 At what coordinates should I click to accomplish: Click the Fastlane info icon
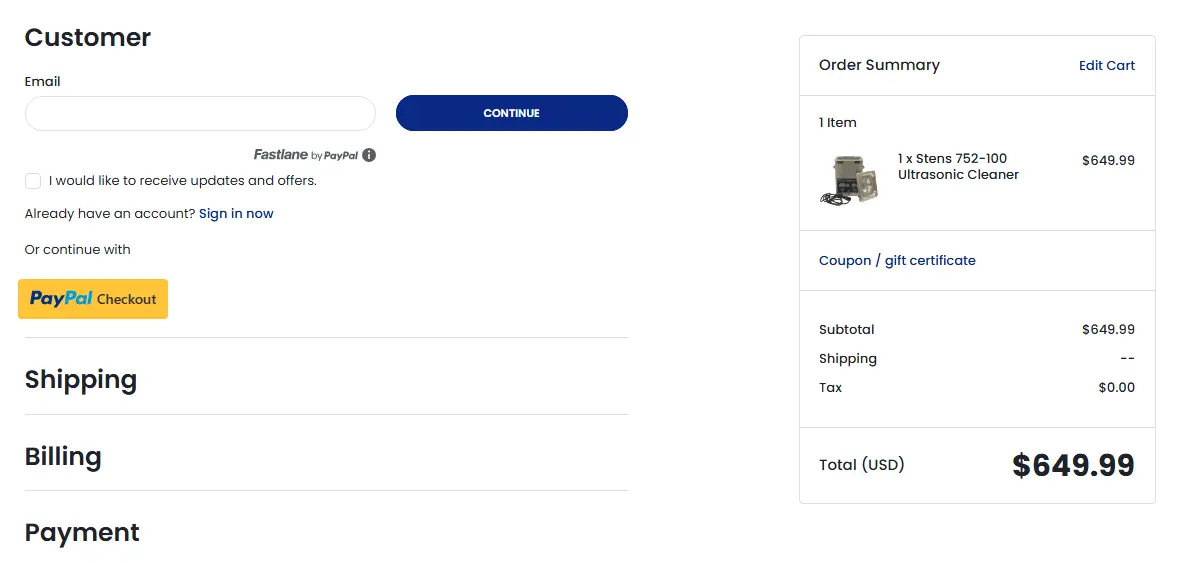coord(369,155)
